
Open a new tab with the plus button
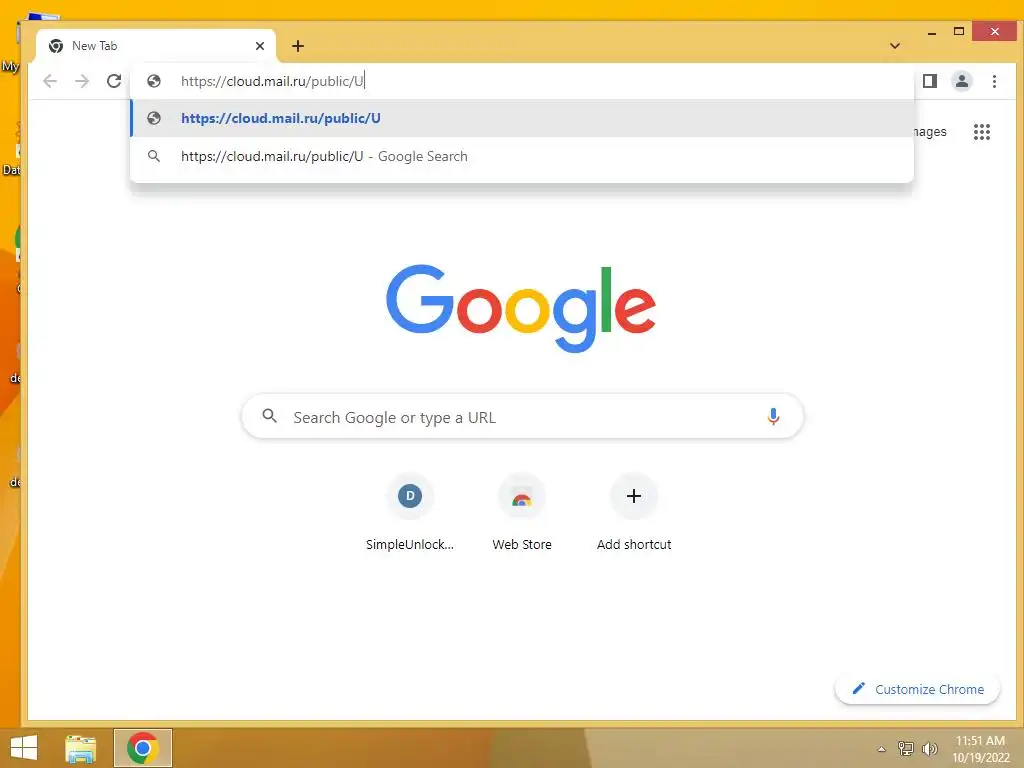(298, 46)
